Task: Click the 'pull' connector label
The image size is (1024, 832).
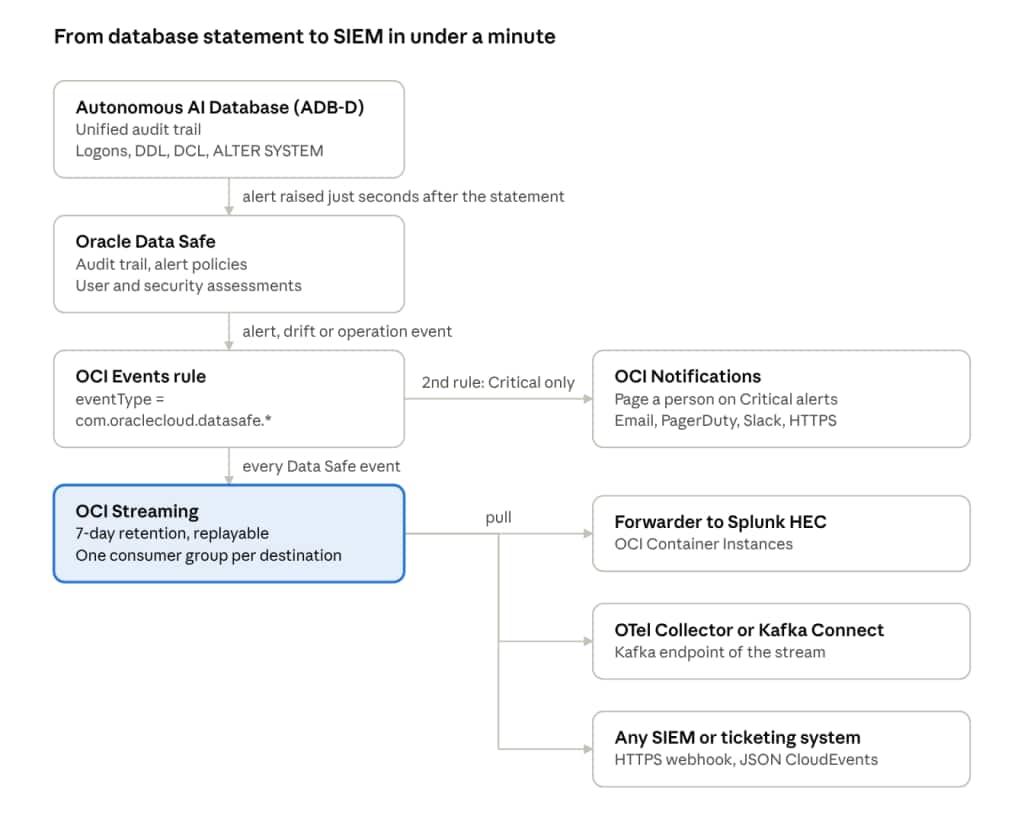Action: coord(498,518)
